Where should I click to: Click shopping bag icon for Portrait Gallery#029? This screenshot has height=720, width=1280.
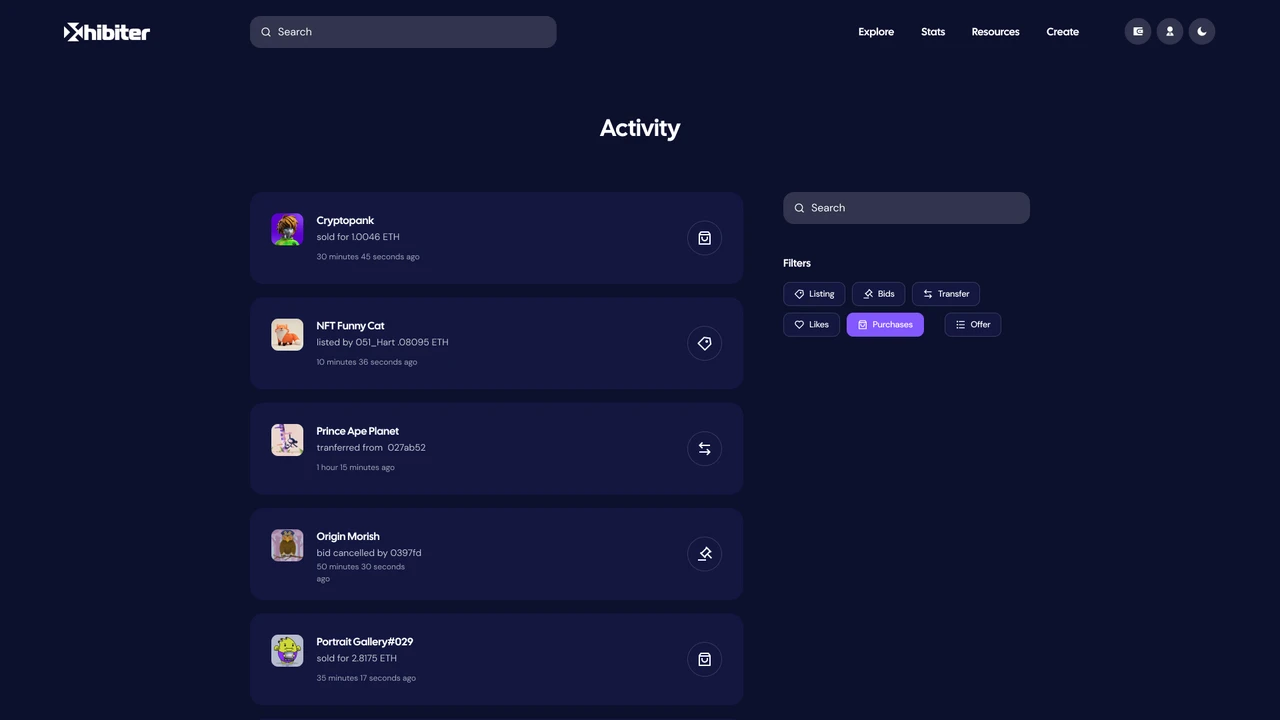click(x=705, y=659)
